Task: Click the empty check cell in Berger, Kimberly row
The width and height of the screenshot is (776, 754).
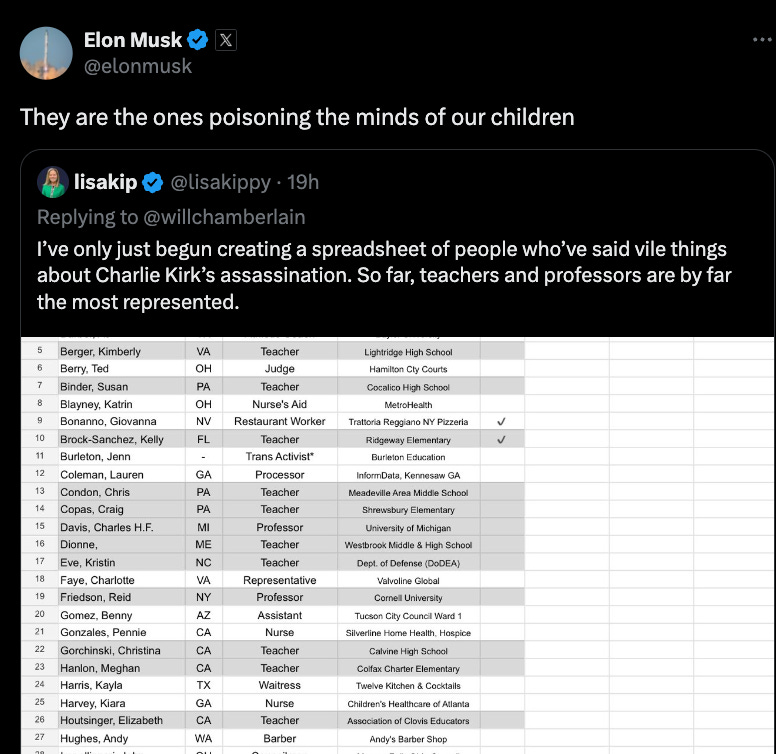Action: (x=501, y=352)
